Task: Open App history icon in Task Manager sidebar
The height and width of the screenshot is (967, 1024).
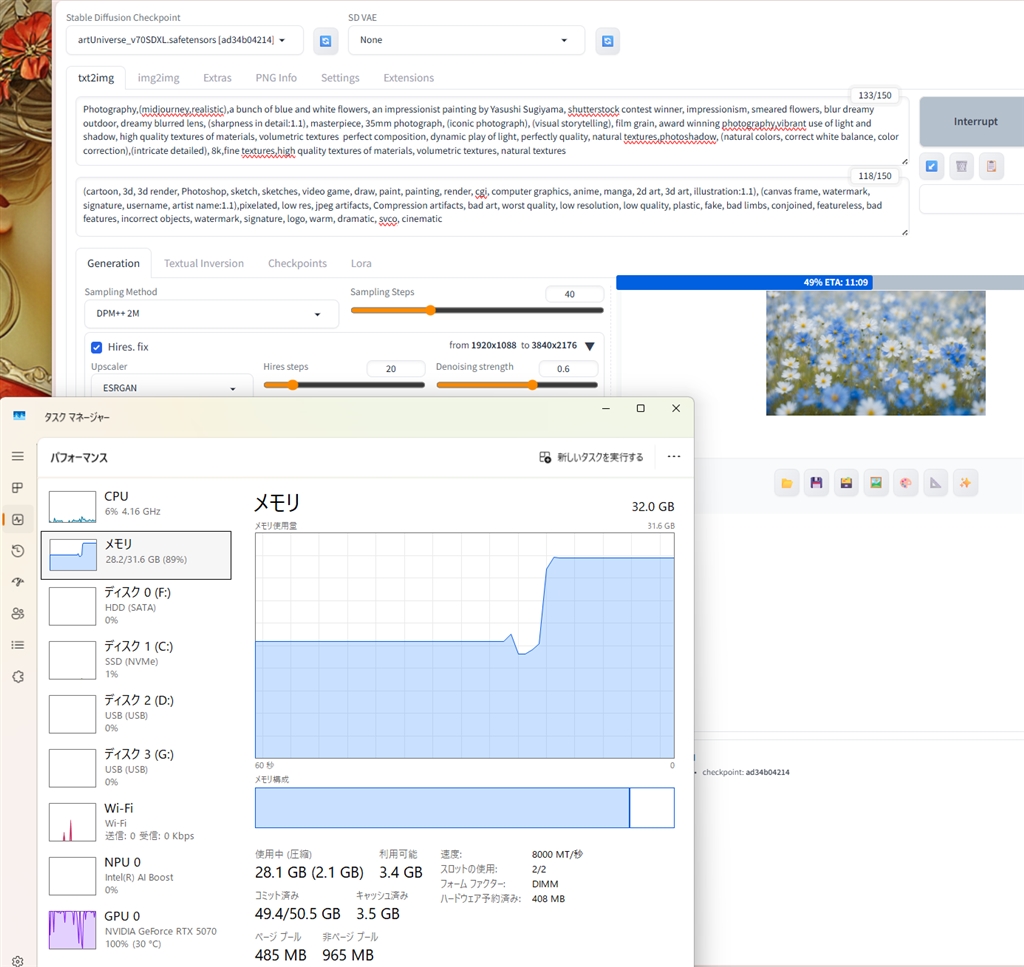Action: coord(18,551)
